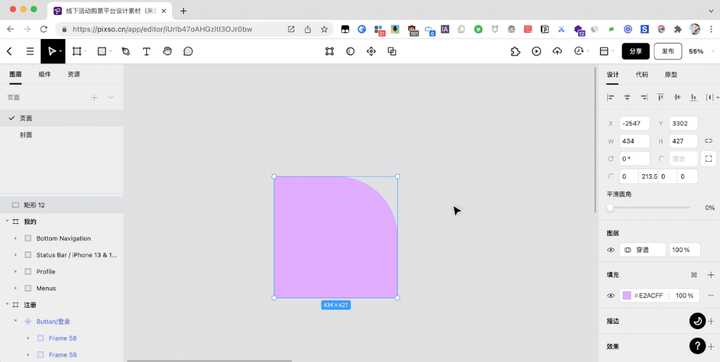Expand the Bottom Navigation layer
720x362 pixels.
coord(15,238)
